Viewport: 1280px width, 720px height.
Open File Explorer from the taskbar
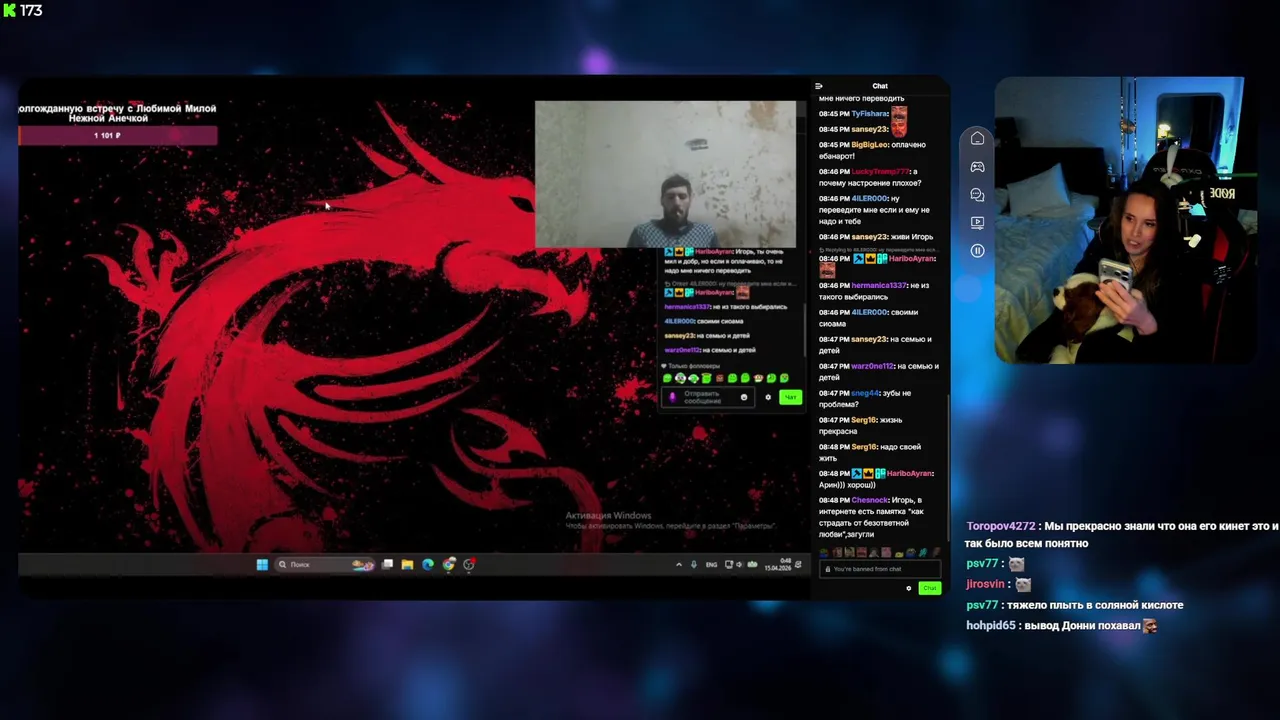407,564
